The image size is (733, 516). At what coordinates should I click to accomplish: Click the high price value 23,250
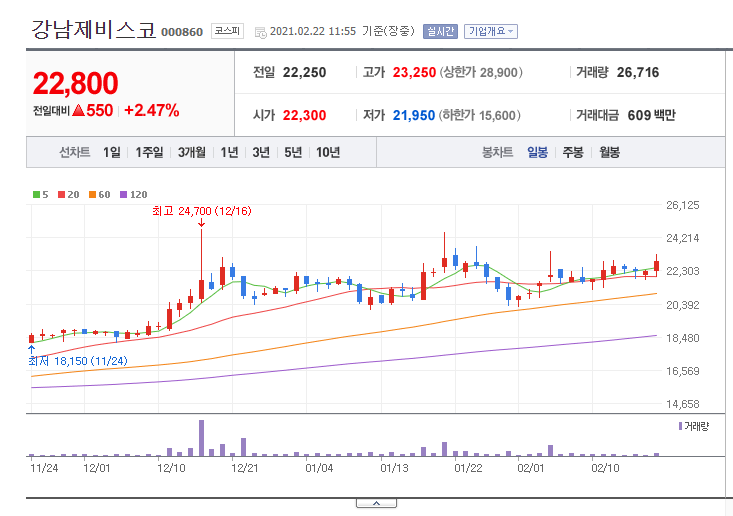coord(414,72)
